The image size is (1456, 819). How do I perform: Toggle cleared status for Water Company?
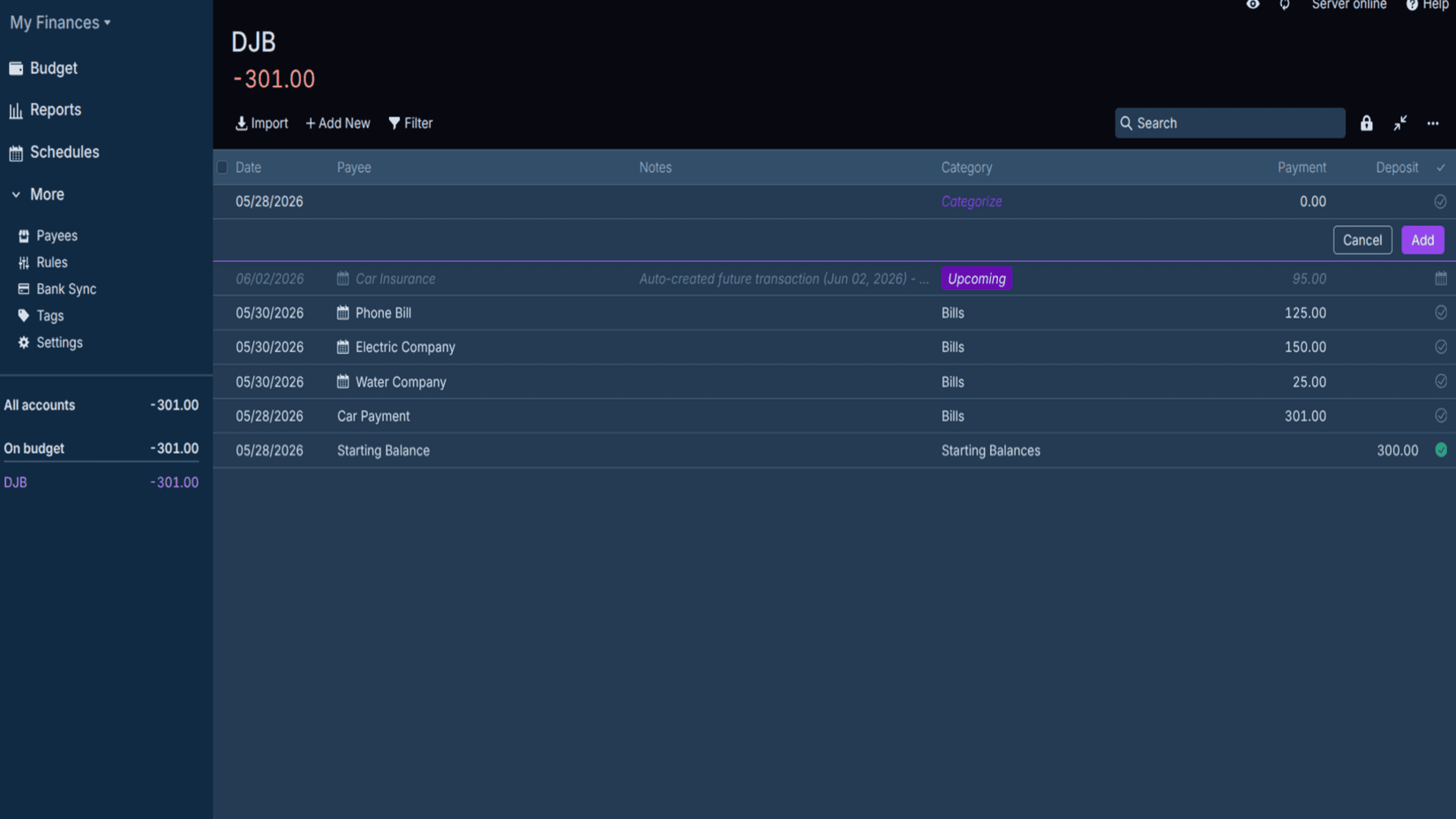tap(1441, 381)
